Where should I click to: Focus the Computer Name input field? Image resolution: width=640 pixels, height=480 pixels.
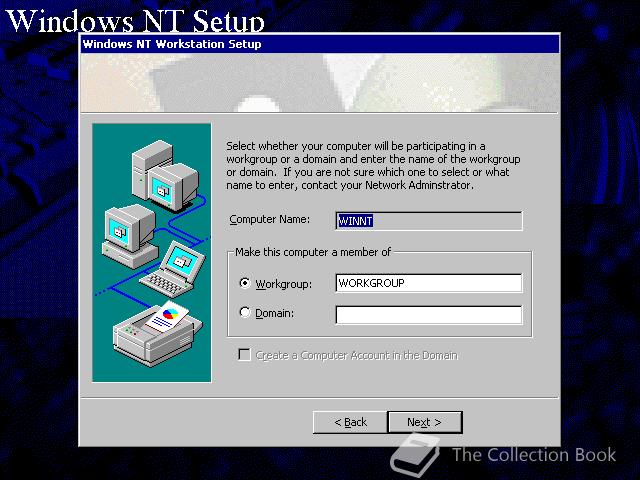[x=429, y=221]
